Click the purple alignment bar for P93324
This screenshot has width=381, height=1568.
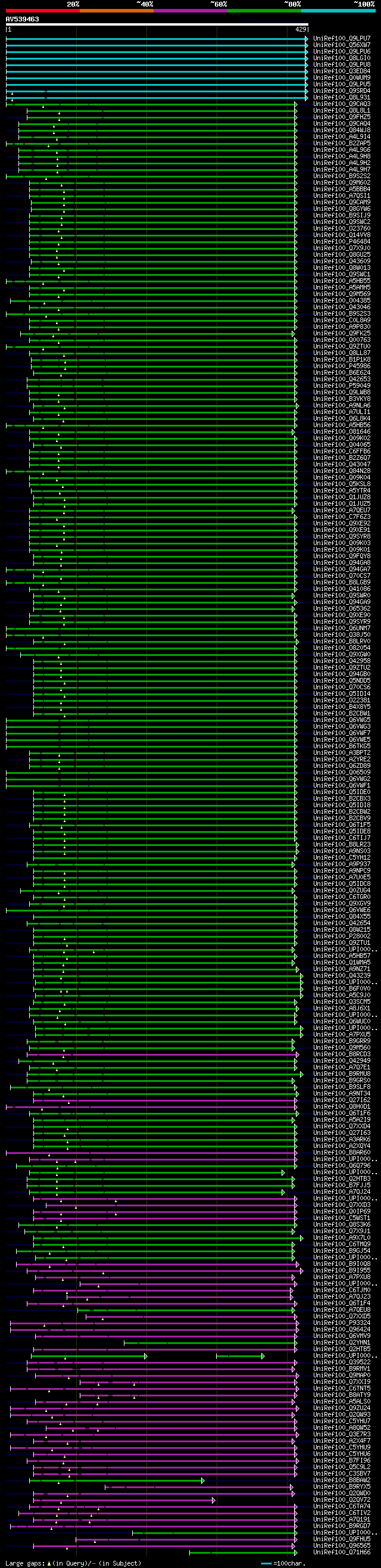154,1323
